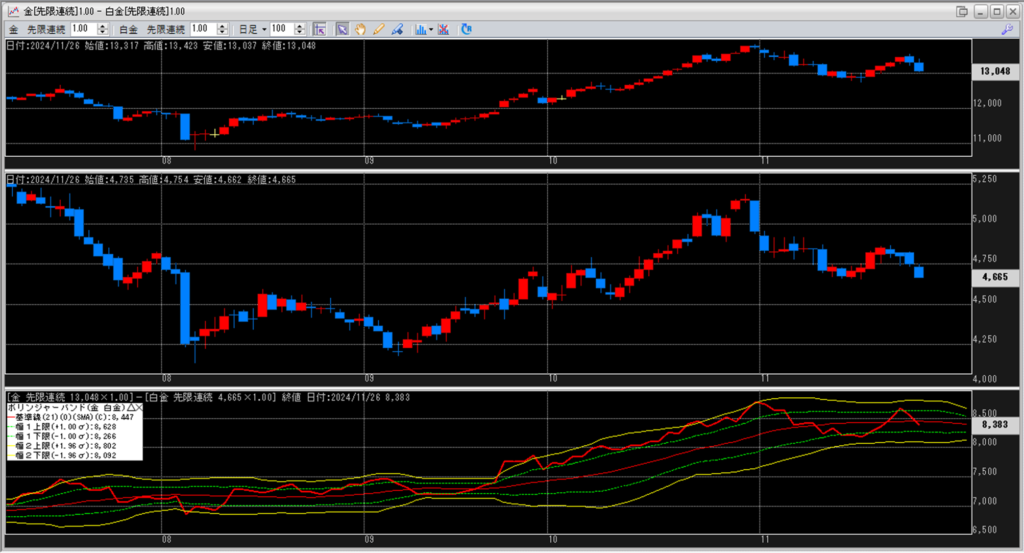Collapse the Bollinger band legend triangle
The width and height of the screenshot is (1024, 553).
coord(128,408)
